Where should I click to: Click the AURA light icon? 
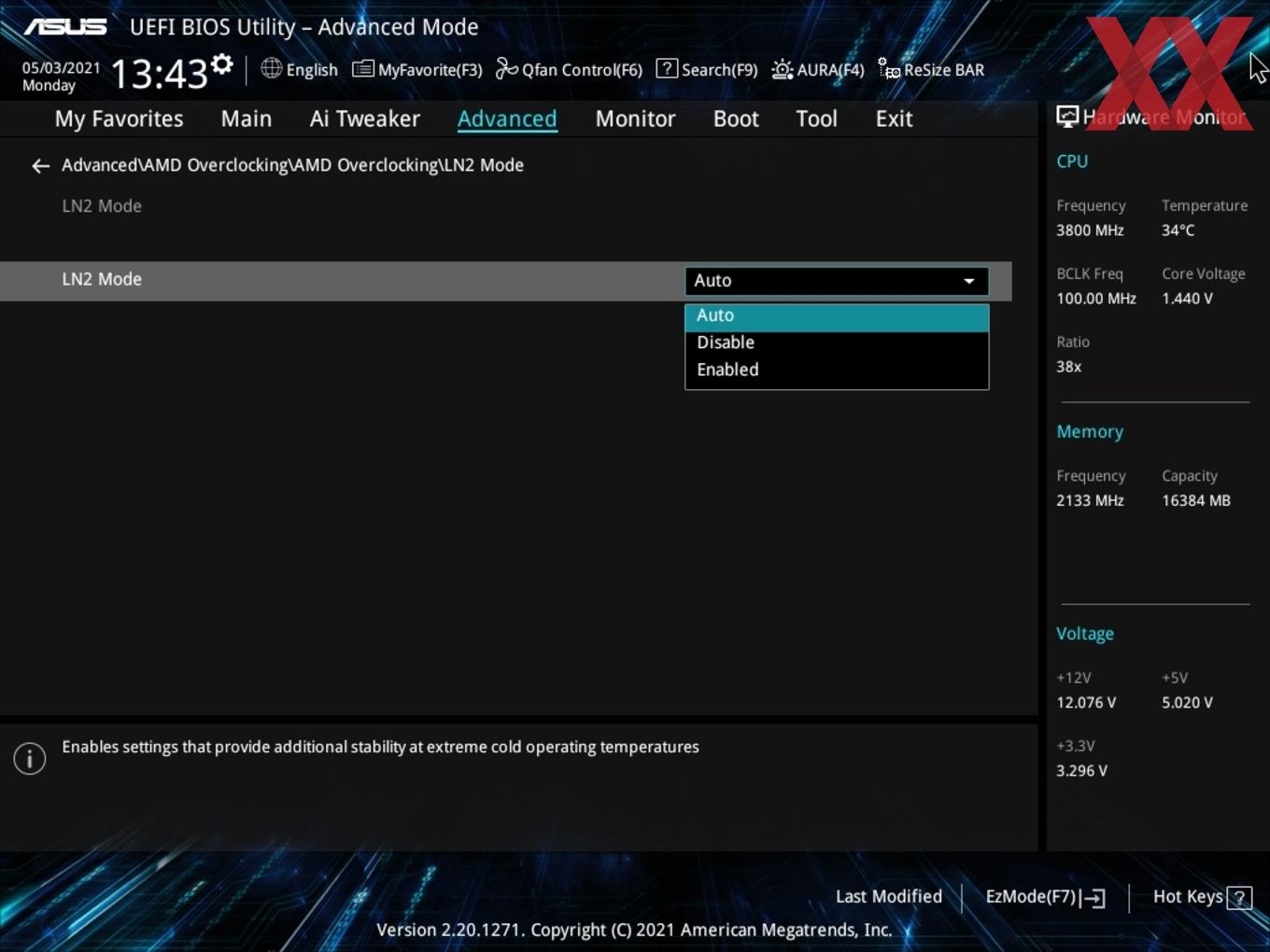[783, 69]
